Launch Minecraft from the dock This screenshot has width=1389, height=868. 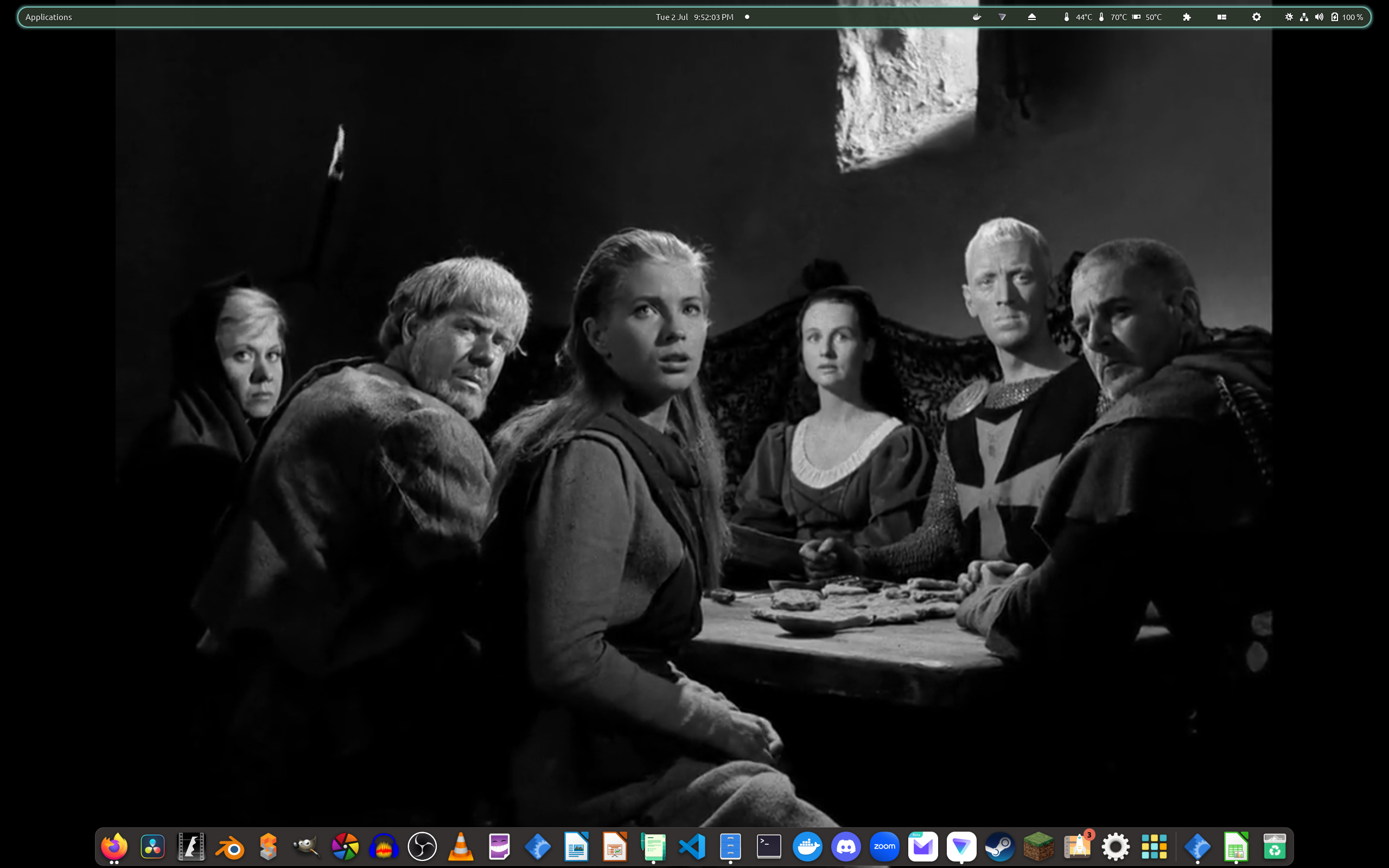(x=1038, y=846)
